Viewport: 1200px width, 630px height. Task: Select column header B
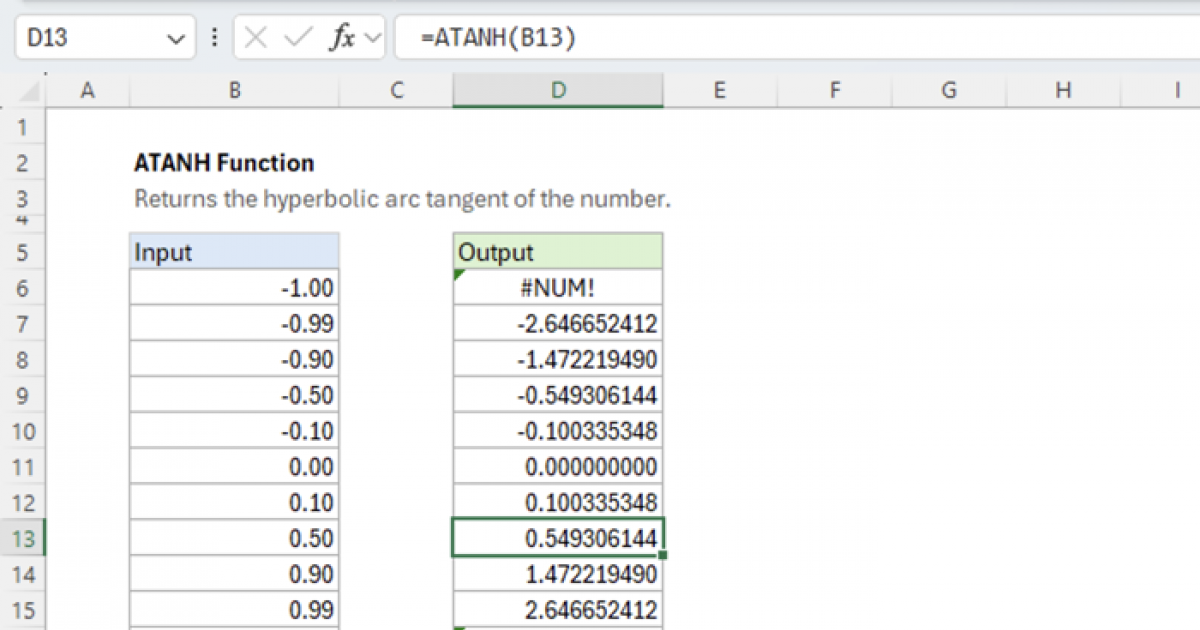234,90
